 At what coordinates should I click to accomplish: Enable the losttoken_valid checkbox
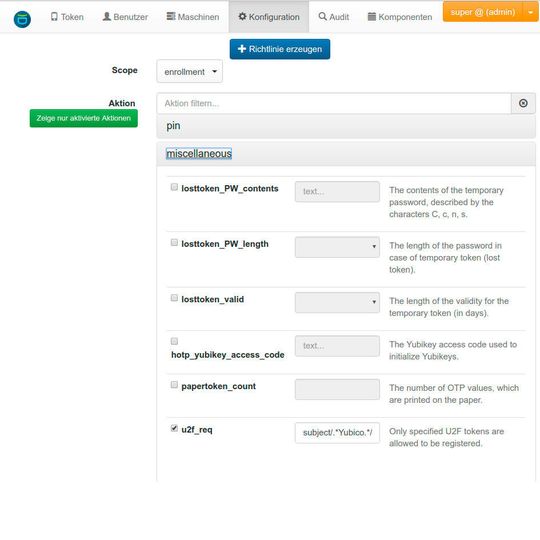[174, 298]
